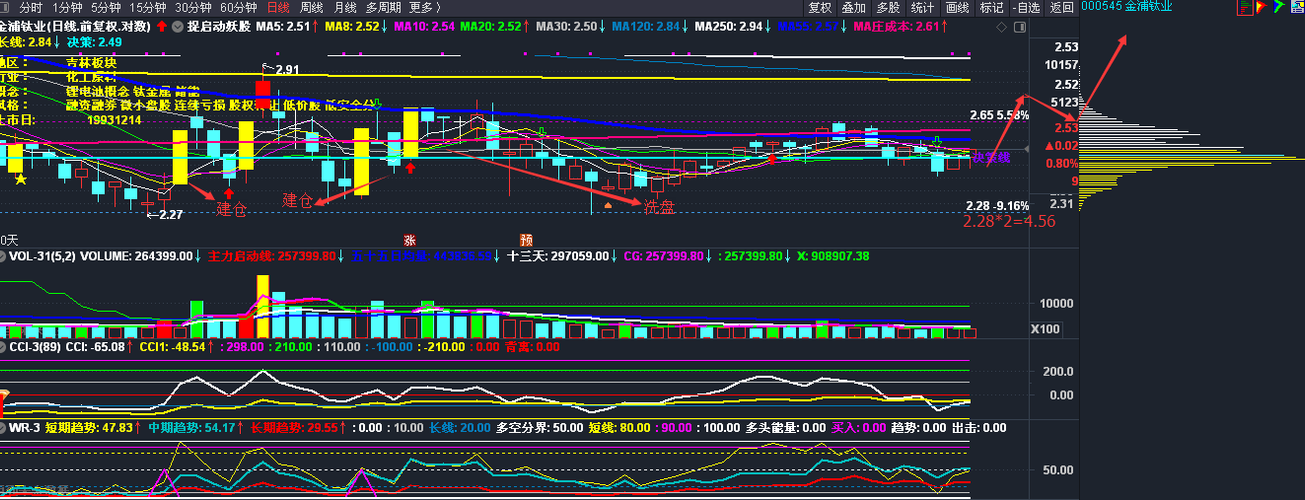
Task: Click the red flag icon at top right
Action: (1261, 7)
